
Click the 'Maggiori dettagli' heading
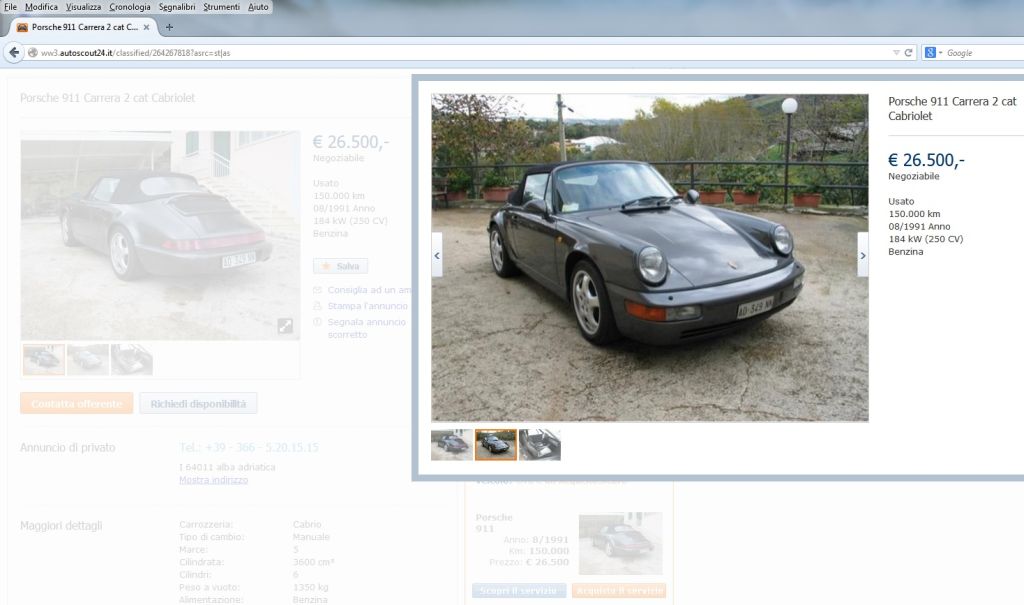pyautogui.click(x=61, y=525)
